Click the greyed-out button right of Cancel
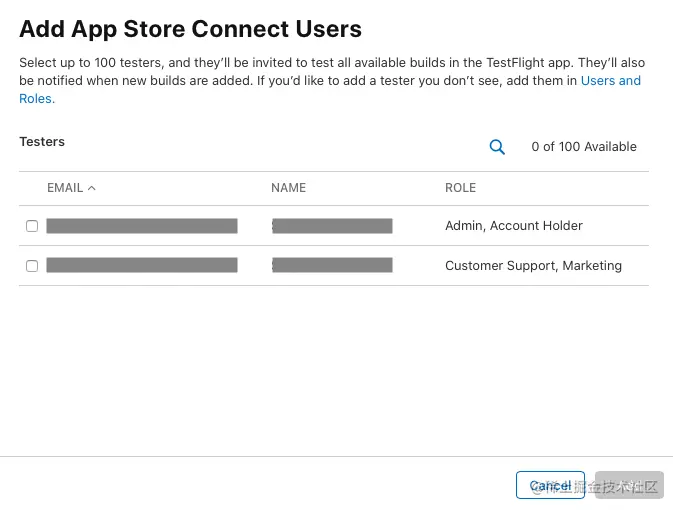The width and height of the screenshot is (673, 510). coord(629,485)
